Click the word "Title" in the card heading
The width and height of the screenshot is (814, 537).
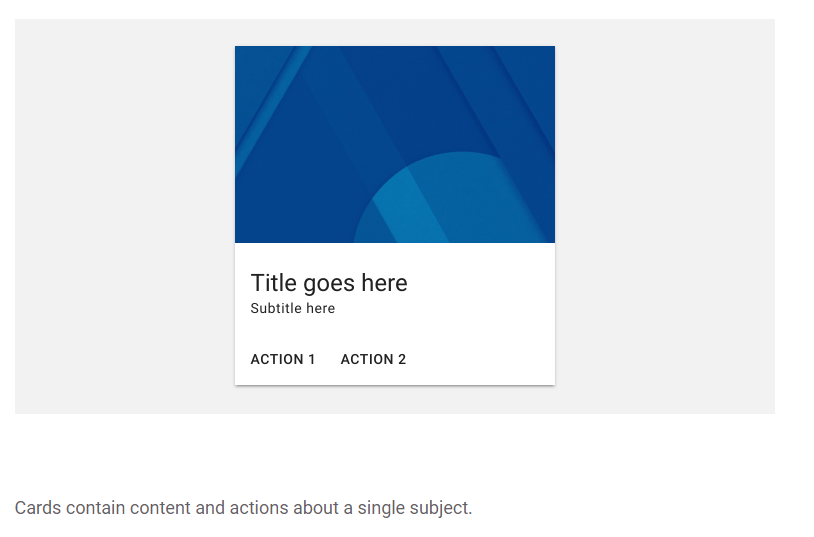coord(273,283)
